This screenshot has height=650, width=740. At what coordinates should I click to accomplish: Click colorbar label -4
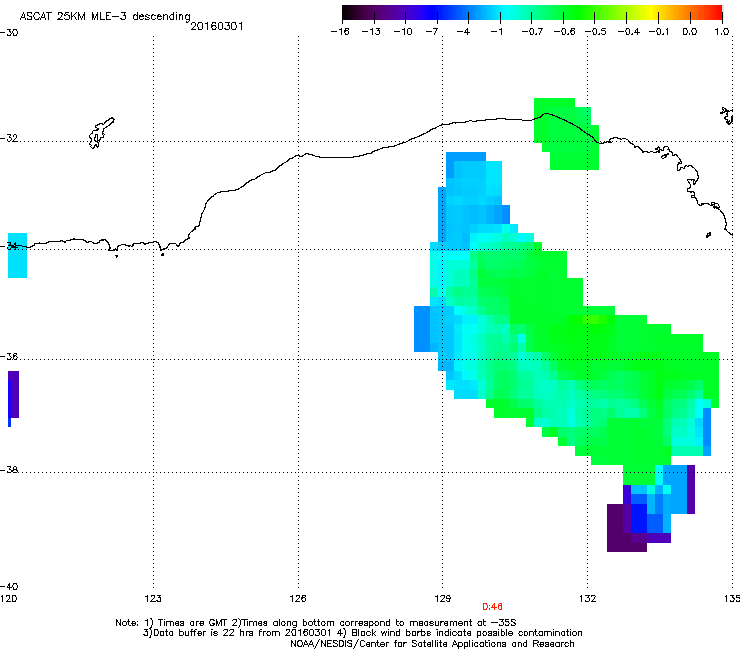click(463, 32)
